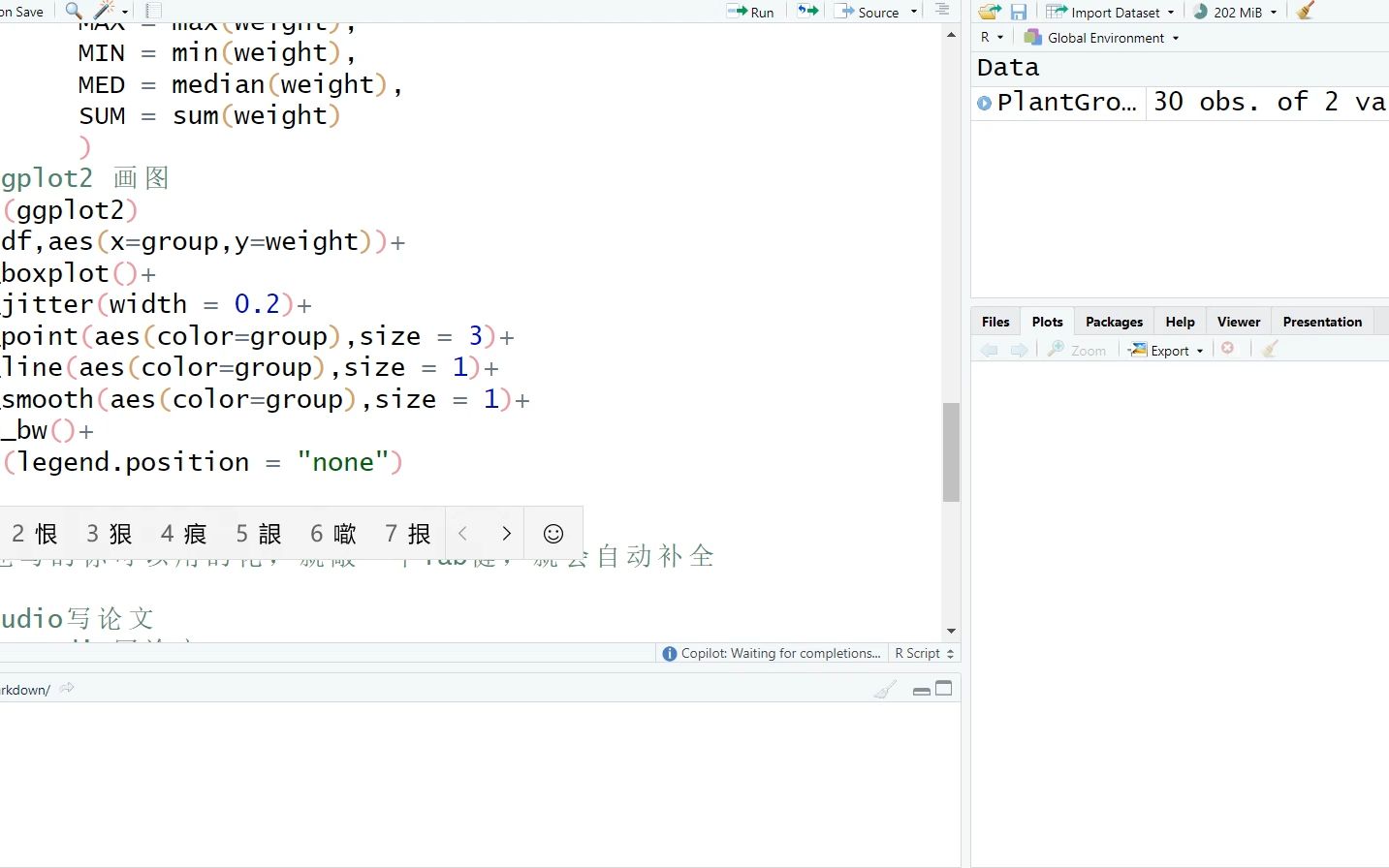
Task: Re-run the previous code region
Action: (808, 11)
